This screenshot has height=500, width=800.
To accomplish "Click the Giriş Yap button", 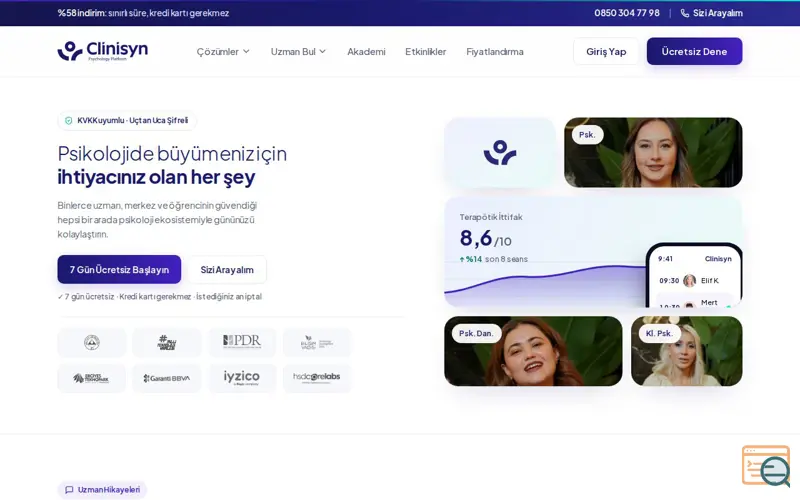I will pos(606,52).
